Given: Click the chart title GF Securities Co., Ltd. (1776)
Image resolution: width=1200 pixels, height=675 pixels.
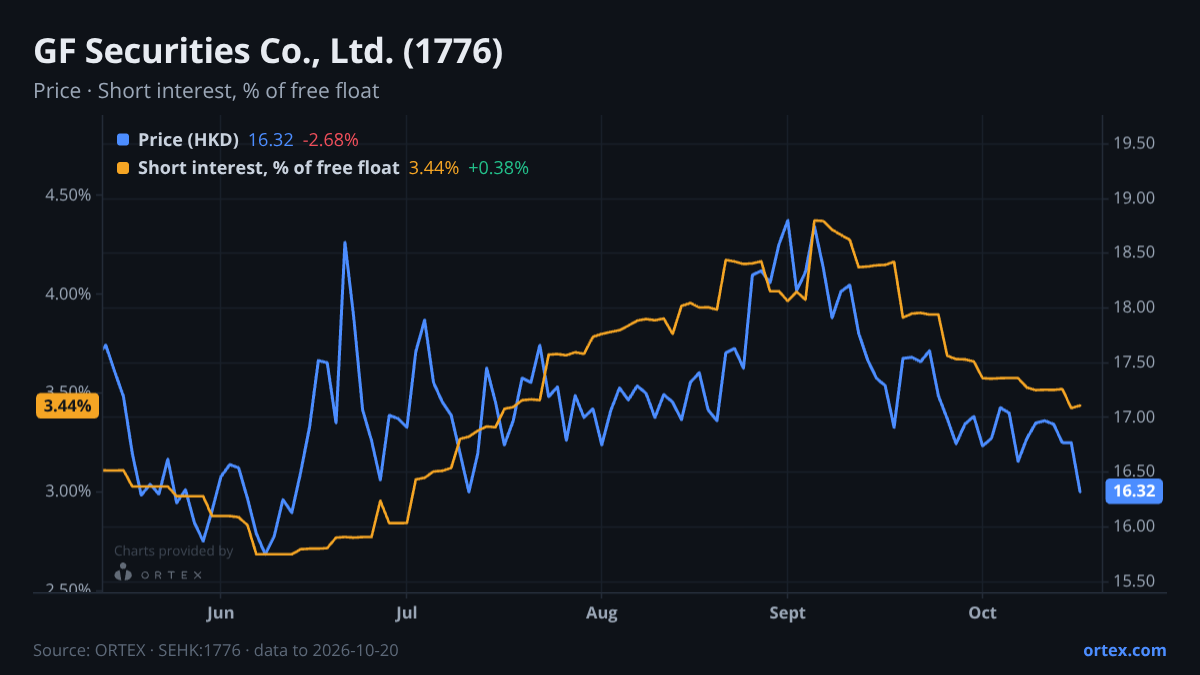Looking at the screenshot, I should (x=268, y=52).
